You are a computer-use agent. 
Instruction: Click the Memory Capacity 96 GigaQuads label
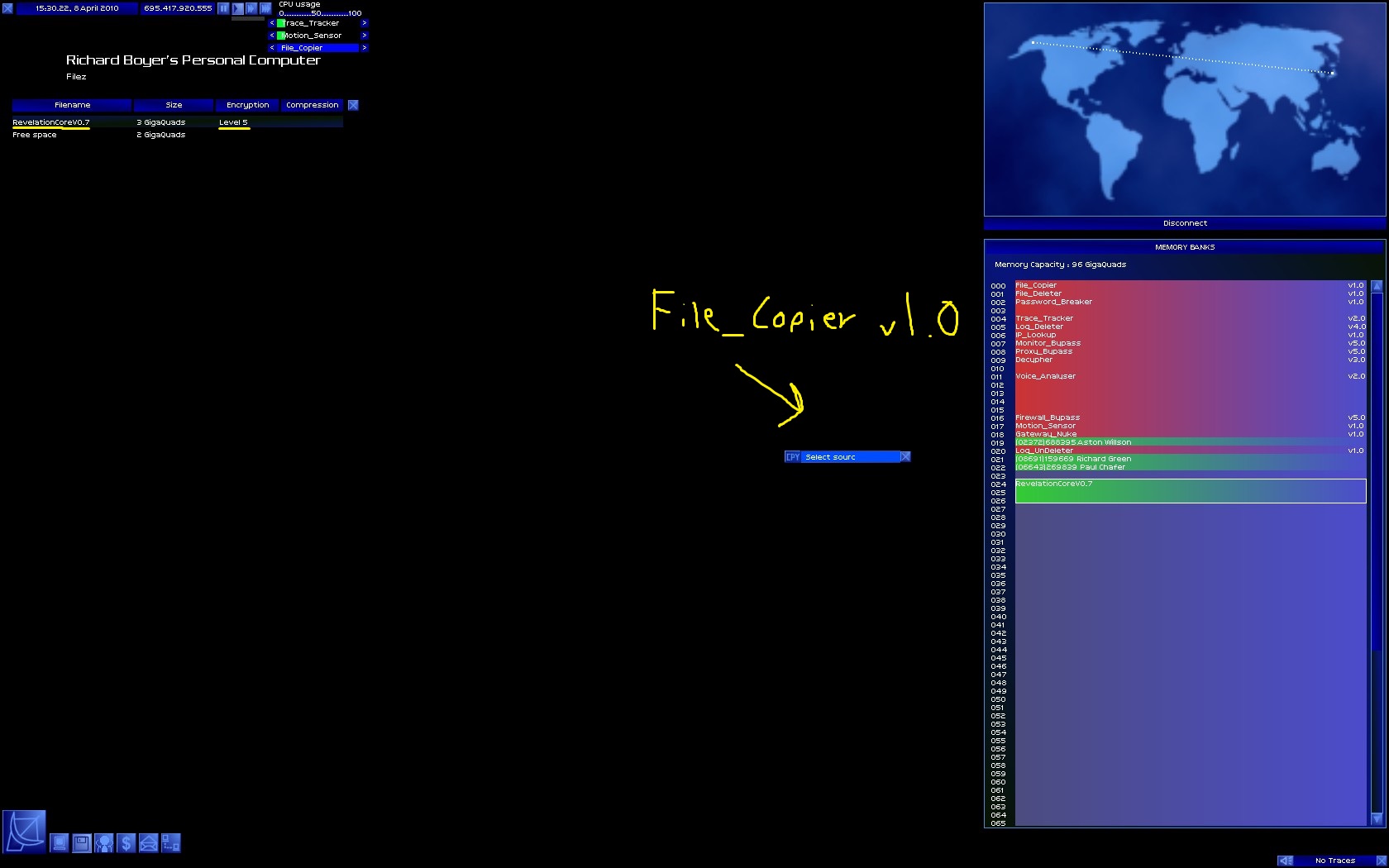(x=1060, y=265)
